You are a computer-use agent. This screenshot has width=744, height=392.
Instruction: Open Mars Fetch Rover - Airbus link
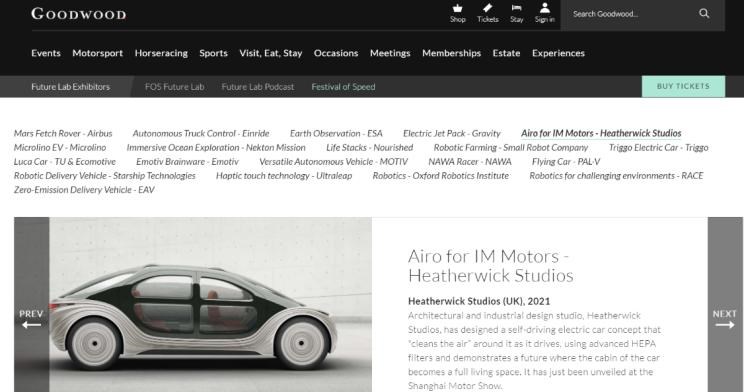tap(63, 133)
